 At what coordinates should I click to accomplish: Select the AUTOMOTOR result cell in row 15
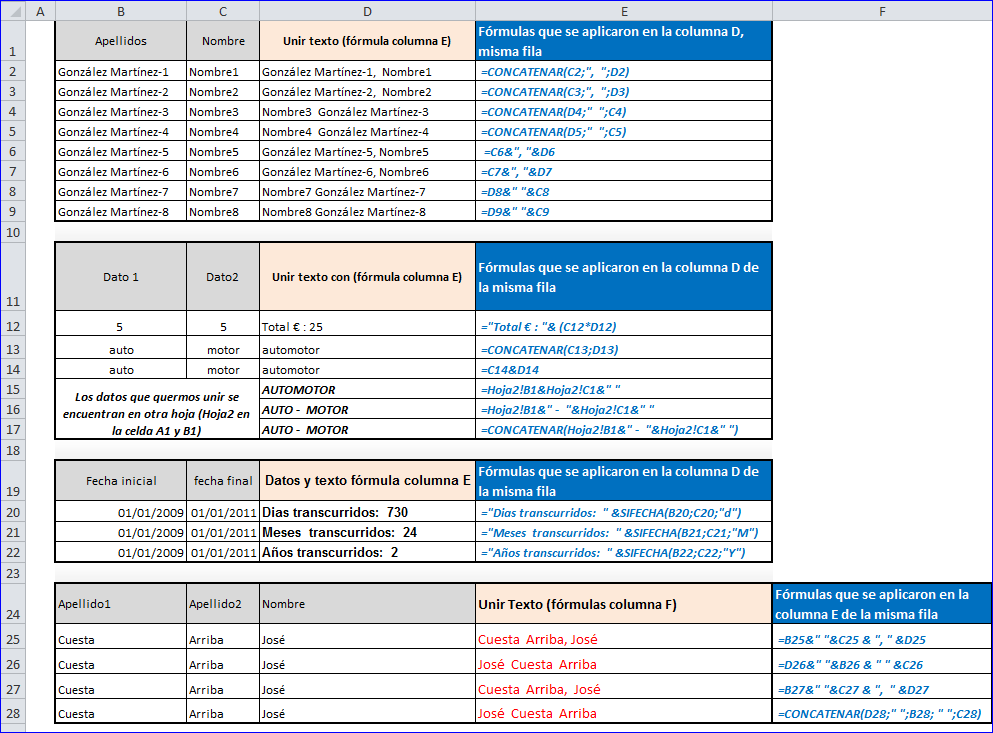tap(367, 390)
